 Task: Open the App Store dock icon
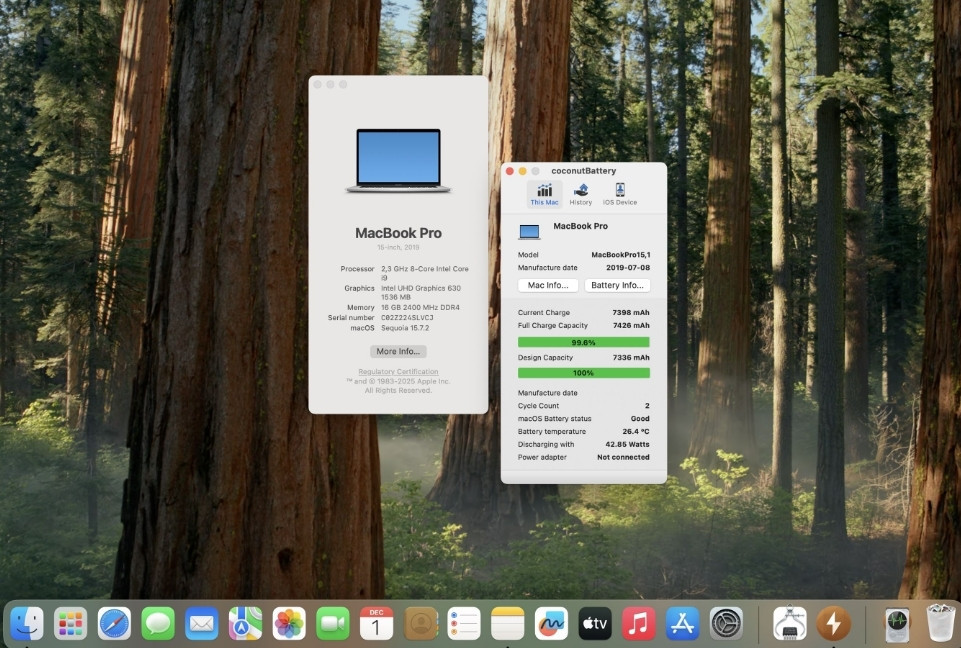tap(682, 623)
